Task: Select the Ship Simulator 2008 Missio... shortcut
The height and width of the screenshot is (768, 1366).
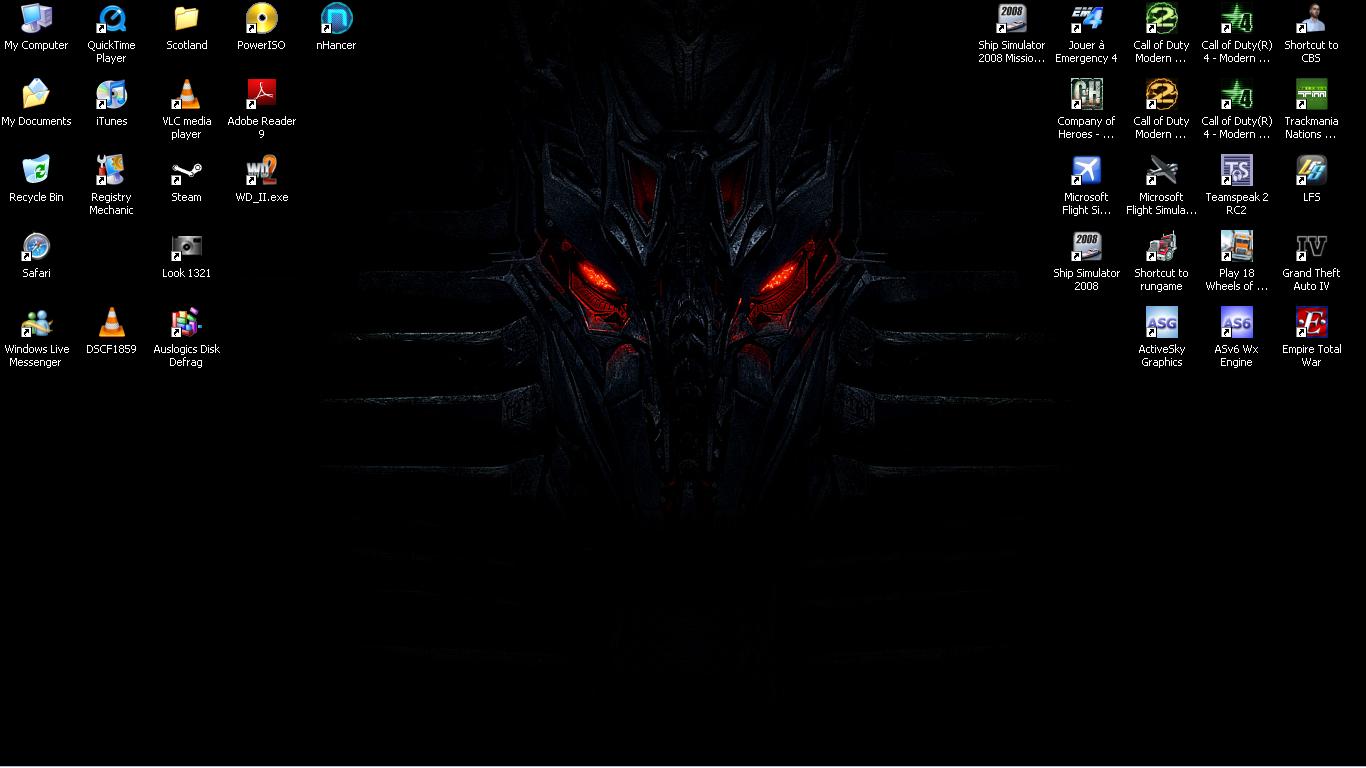Action: (x=1011, y=19)
